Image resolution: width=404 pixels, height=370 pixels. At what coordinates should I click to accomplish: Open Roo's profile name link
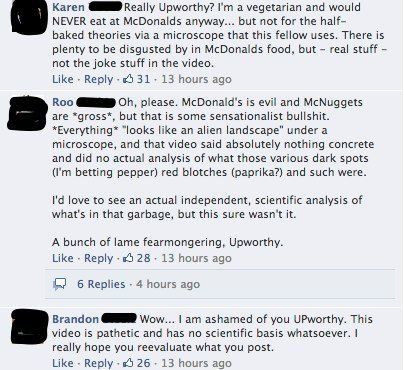[63, 102]
